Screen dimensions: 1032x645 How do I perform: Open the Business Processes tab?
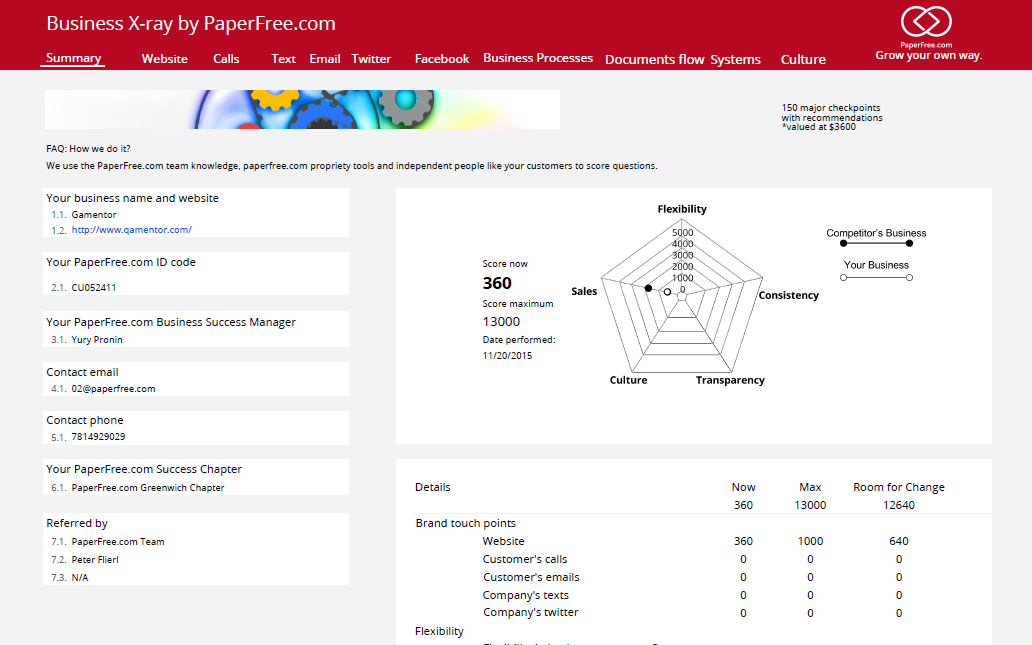coord(538,58)
